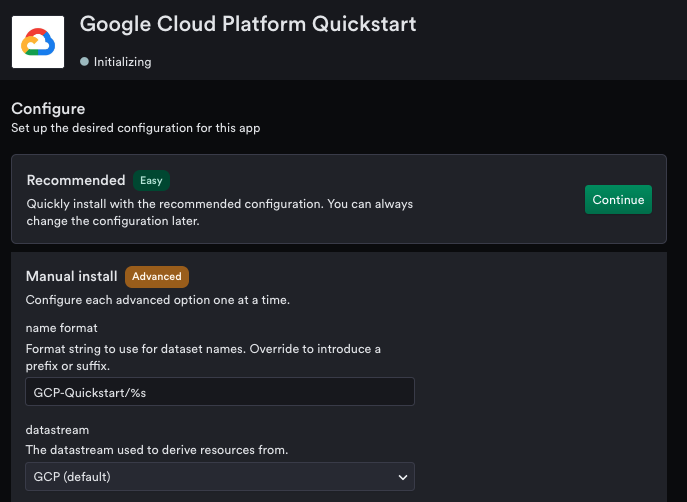Click the Manual install heading
This screenshot has width=687, height=502.
71,276
